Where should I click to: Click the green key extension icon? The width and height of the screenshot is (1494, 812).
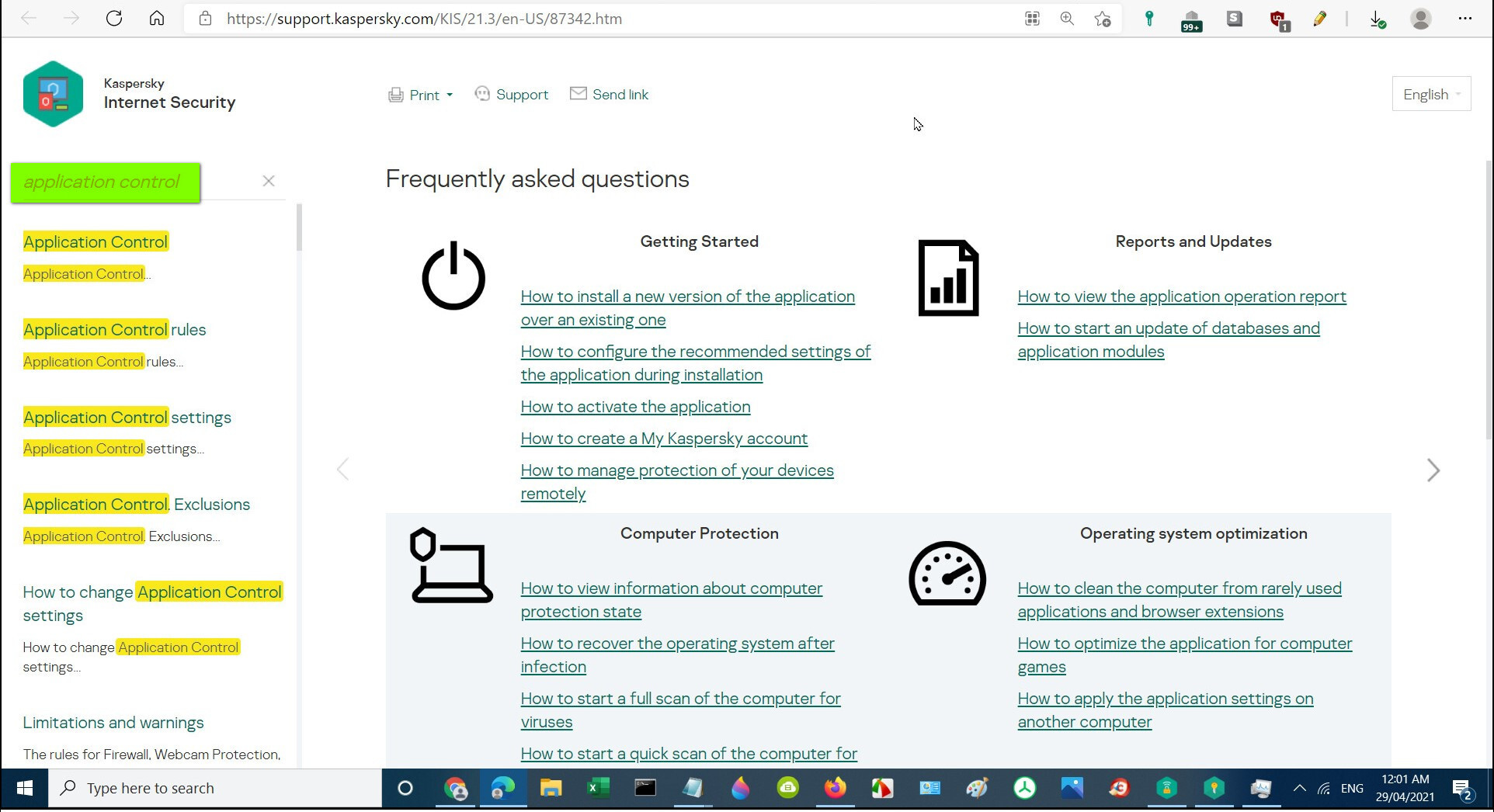tap(1149, 19)
